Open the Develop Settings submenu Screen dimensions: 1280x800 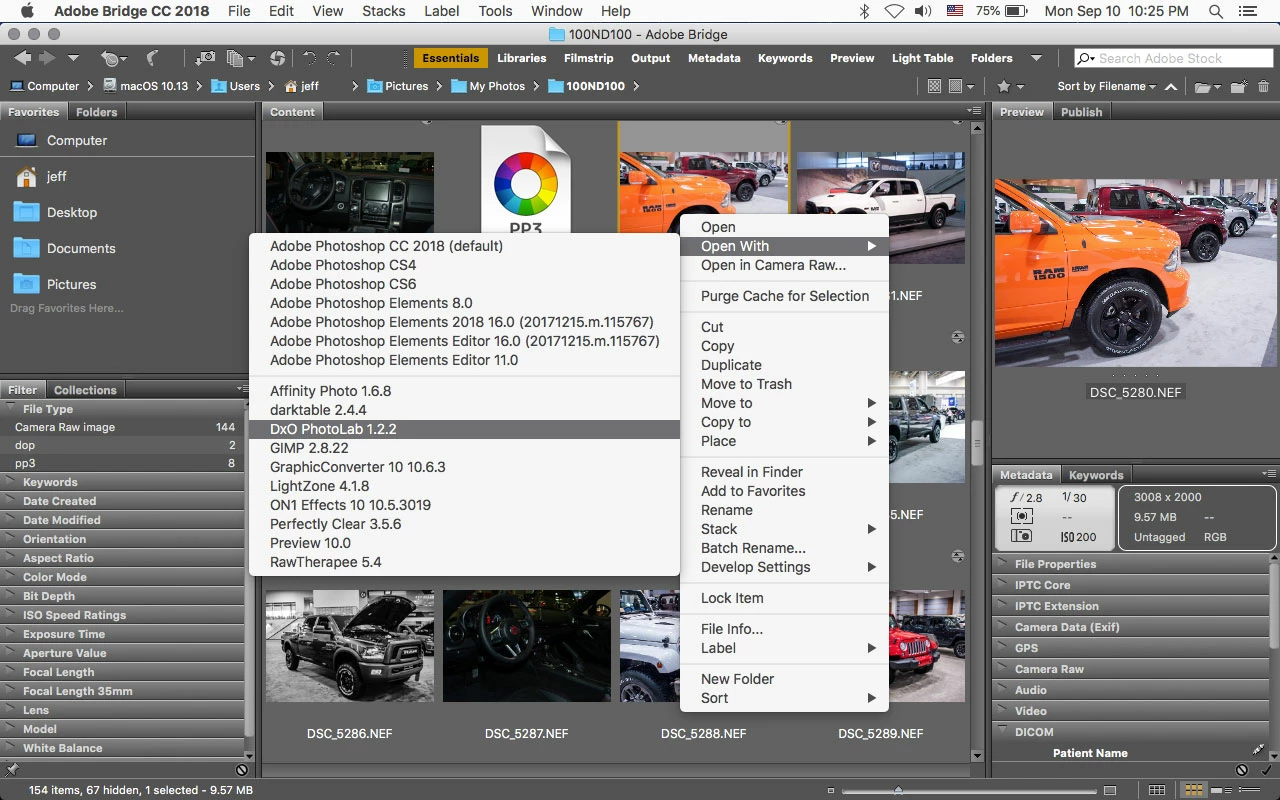pyautogui.click(x=784, y=567)
